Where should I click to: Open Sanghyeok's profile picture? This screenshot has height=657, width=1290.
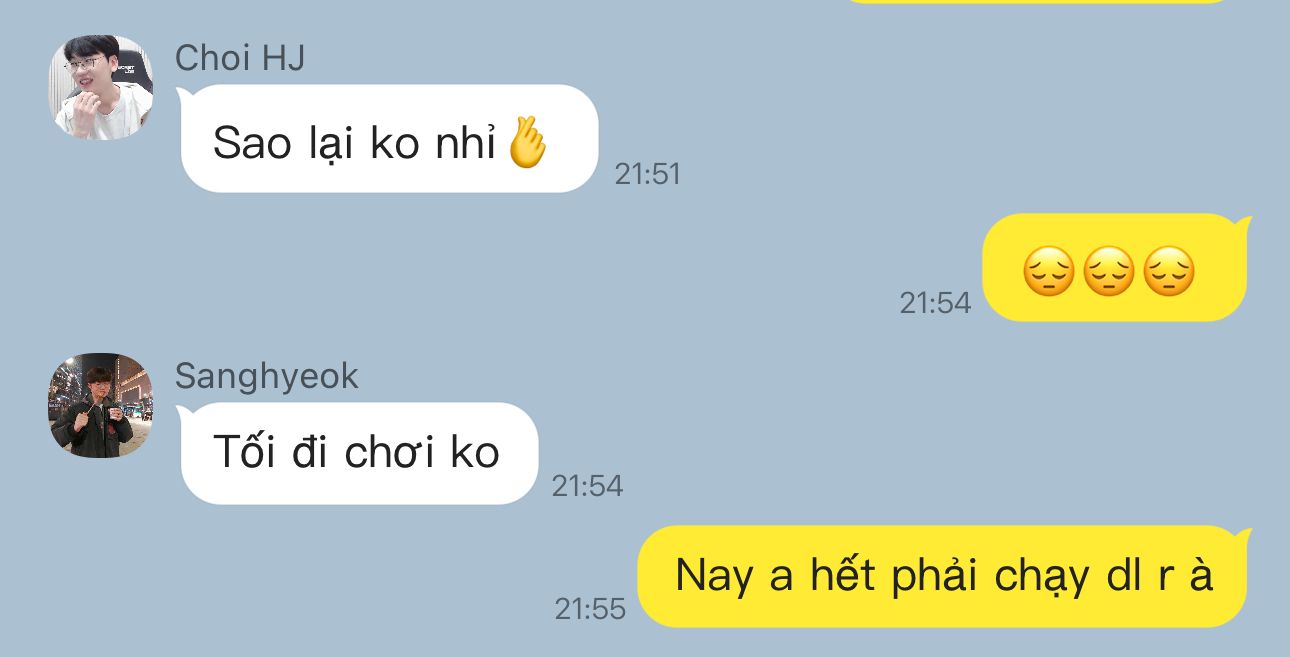pos(101,405)
